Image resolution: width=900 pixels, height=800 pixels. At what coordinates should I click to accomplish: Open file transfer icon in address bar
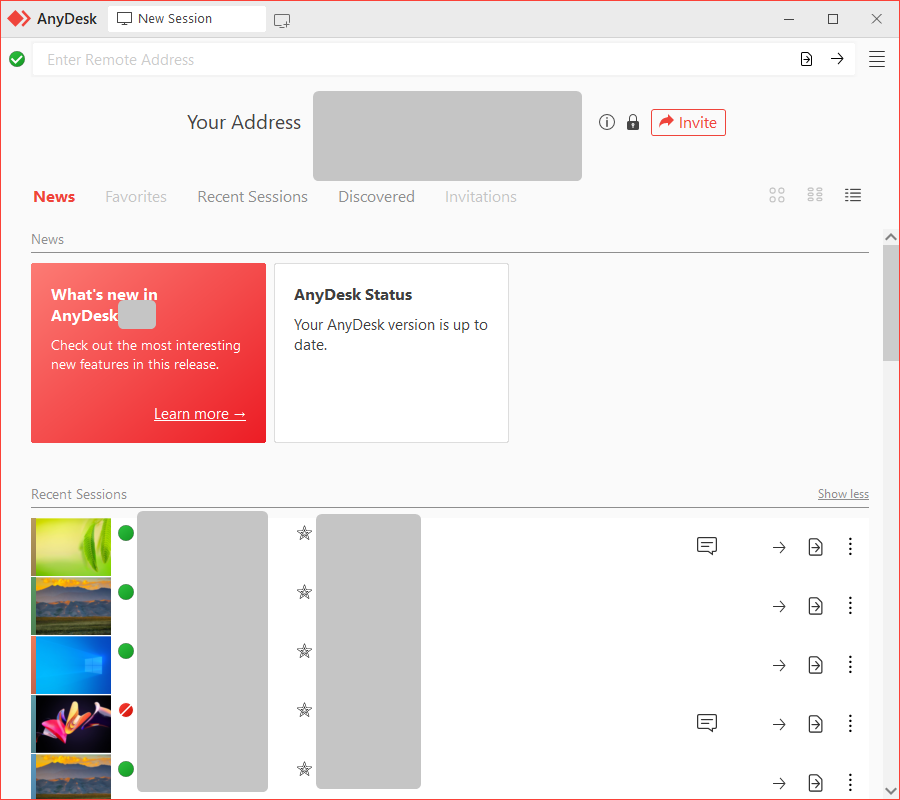click(806, 59)
